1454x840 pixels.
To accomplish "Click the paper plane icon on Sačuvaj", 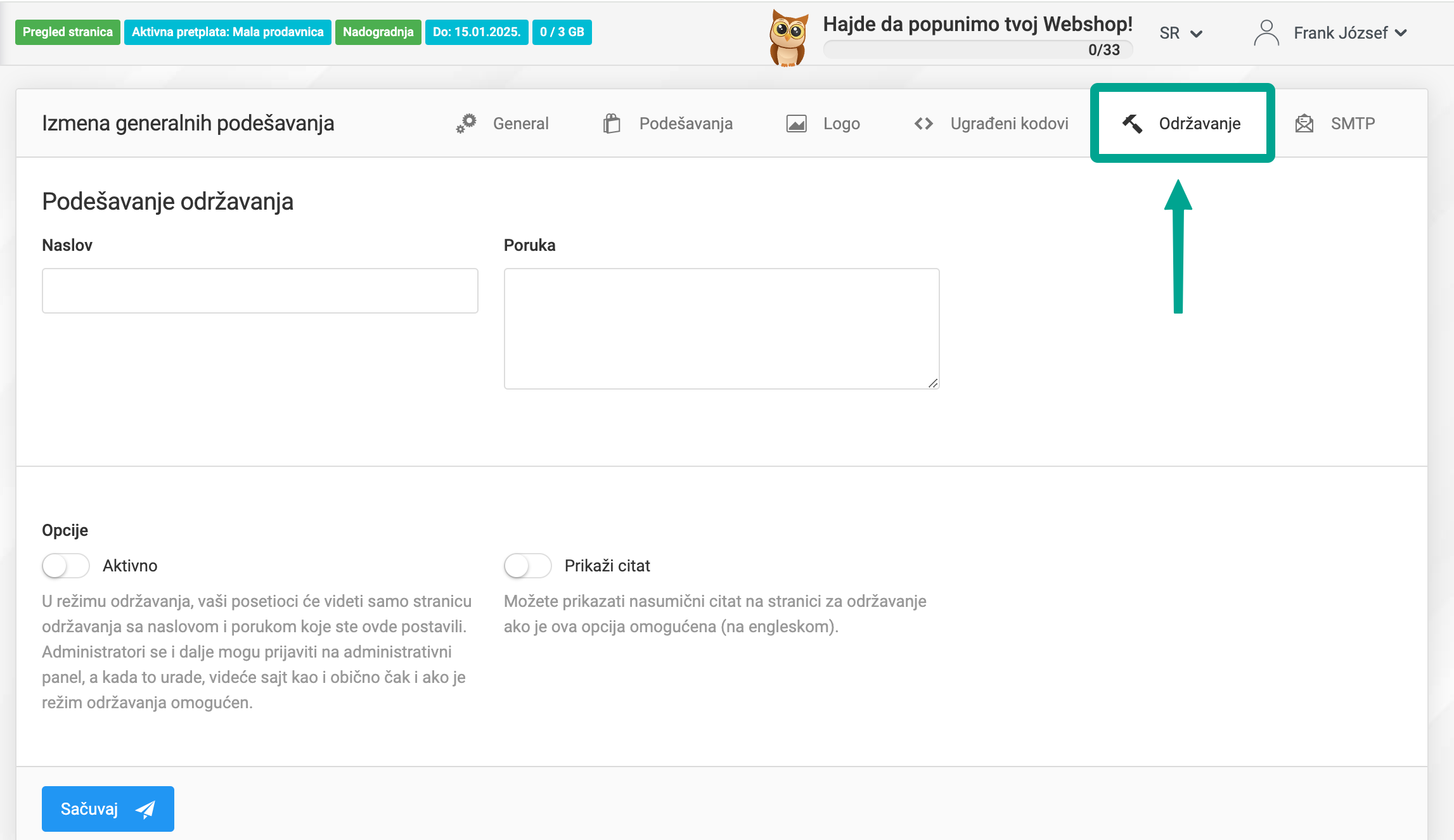I will point(145,809).
